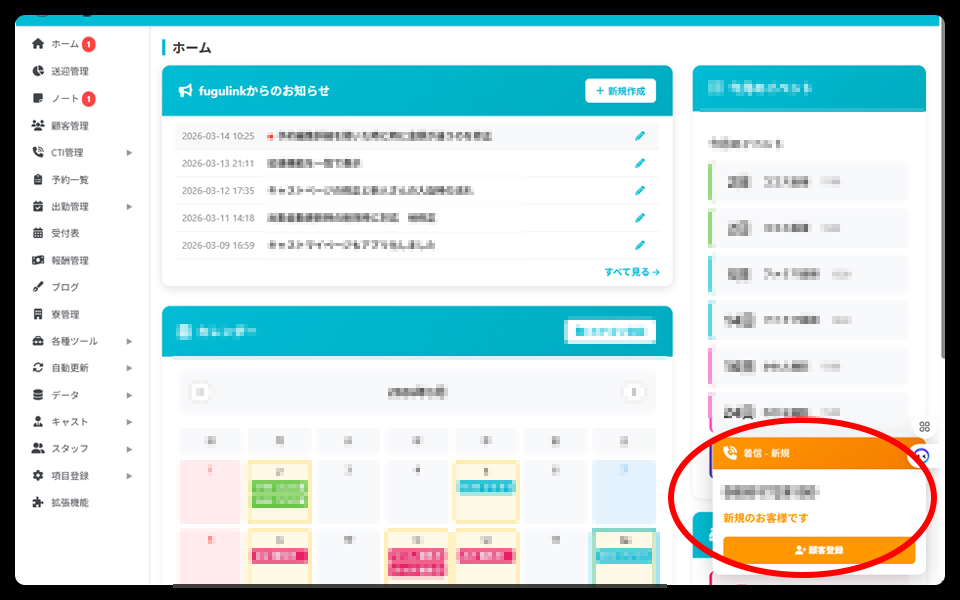Image resolution: width=960 pixels, height=600 pixels.
Task: Open 報酬管理 menu item
Action: 70,260
